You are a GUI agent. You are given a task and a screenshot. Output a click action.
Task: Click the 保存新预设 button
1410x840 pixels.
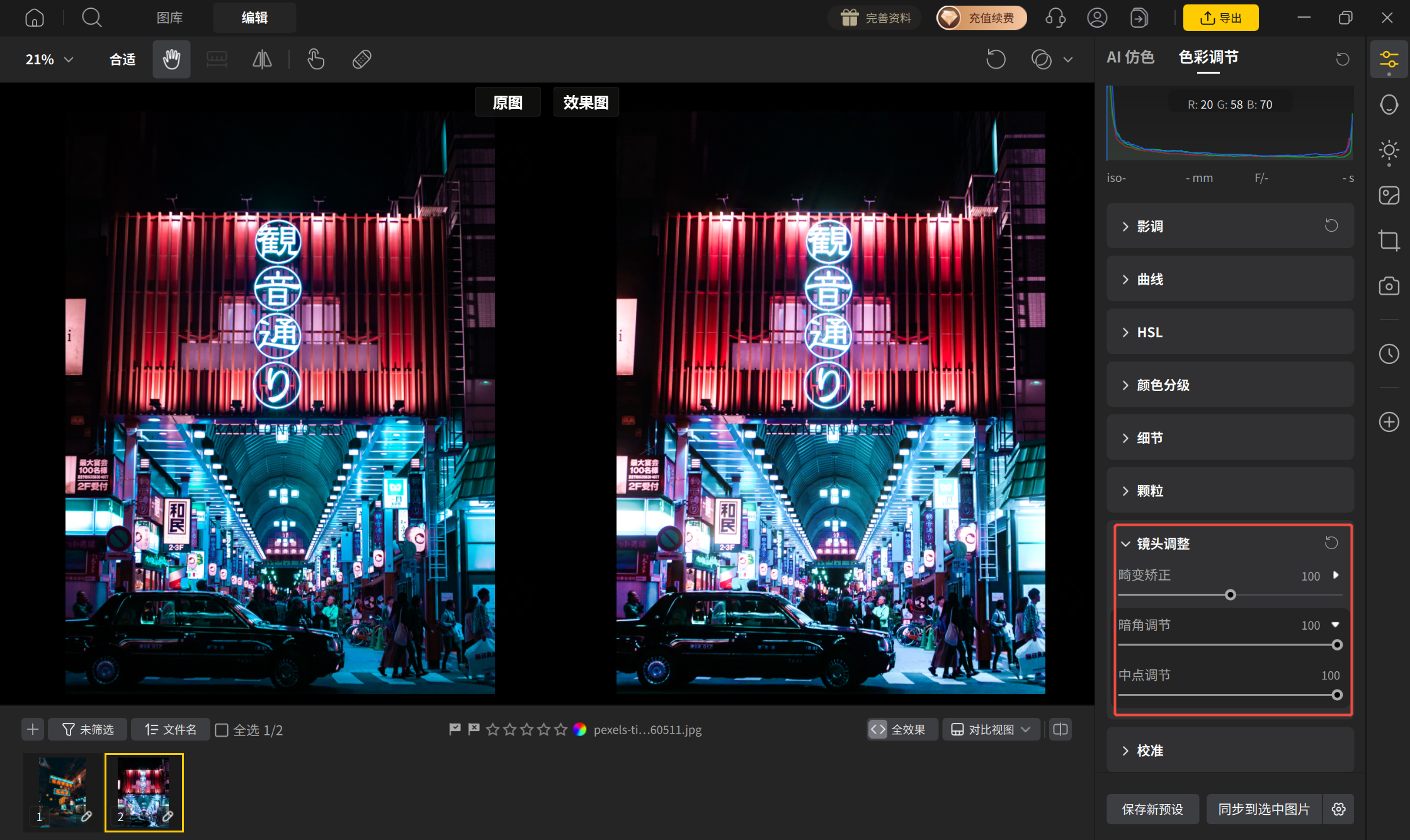(x=1152, y=809)
